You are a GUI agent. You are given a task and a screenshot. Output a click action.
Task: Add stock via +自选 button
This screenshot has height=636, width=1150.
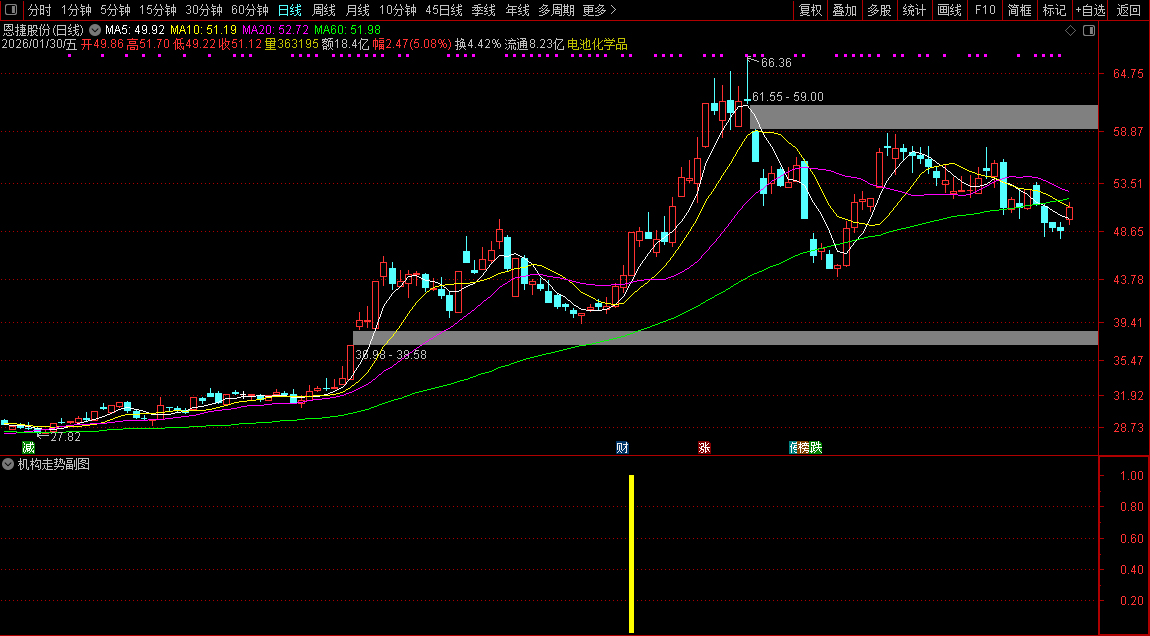pos(1091,10)
